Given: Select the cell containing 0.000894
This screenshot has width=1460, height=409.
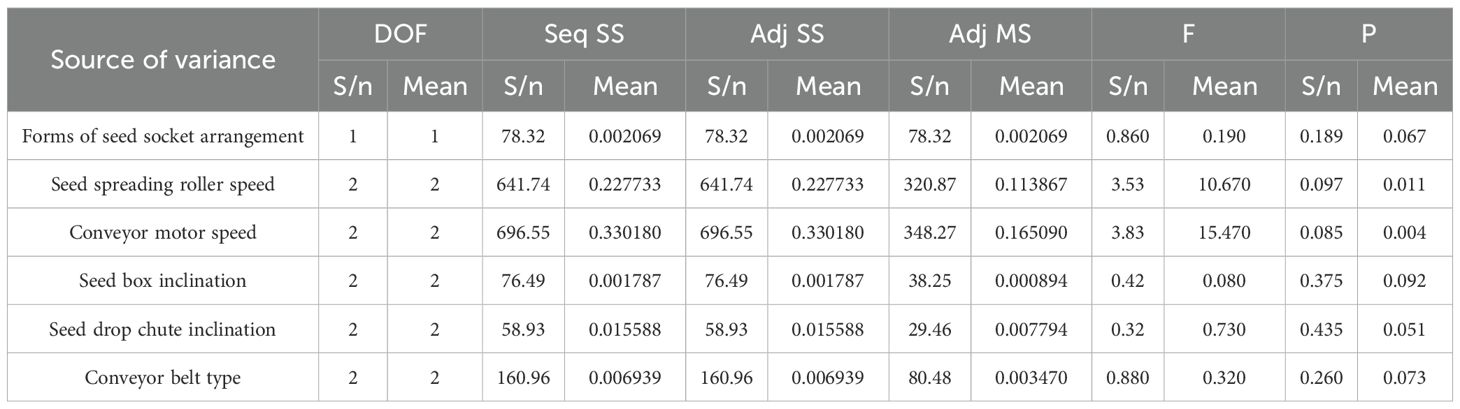Looking at the screenshot, I should (x=1030, y=281).
